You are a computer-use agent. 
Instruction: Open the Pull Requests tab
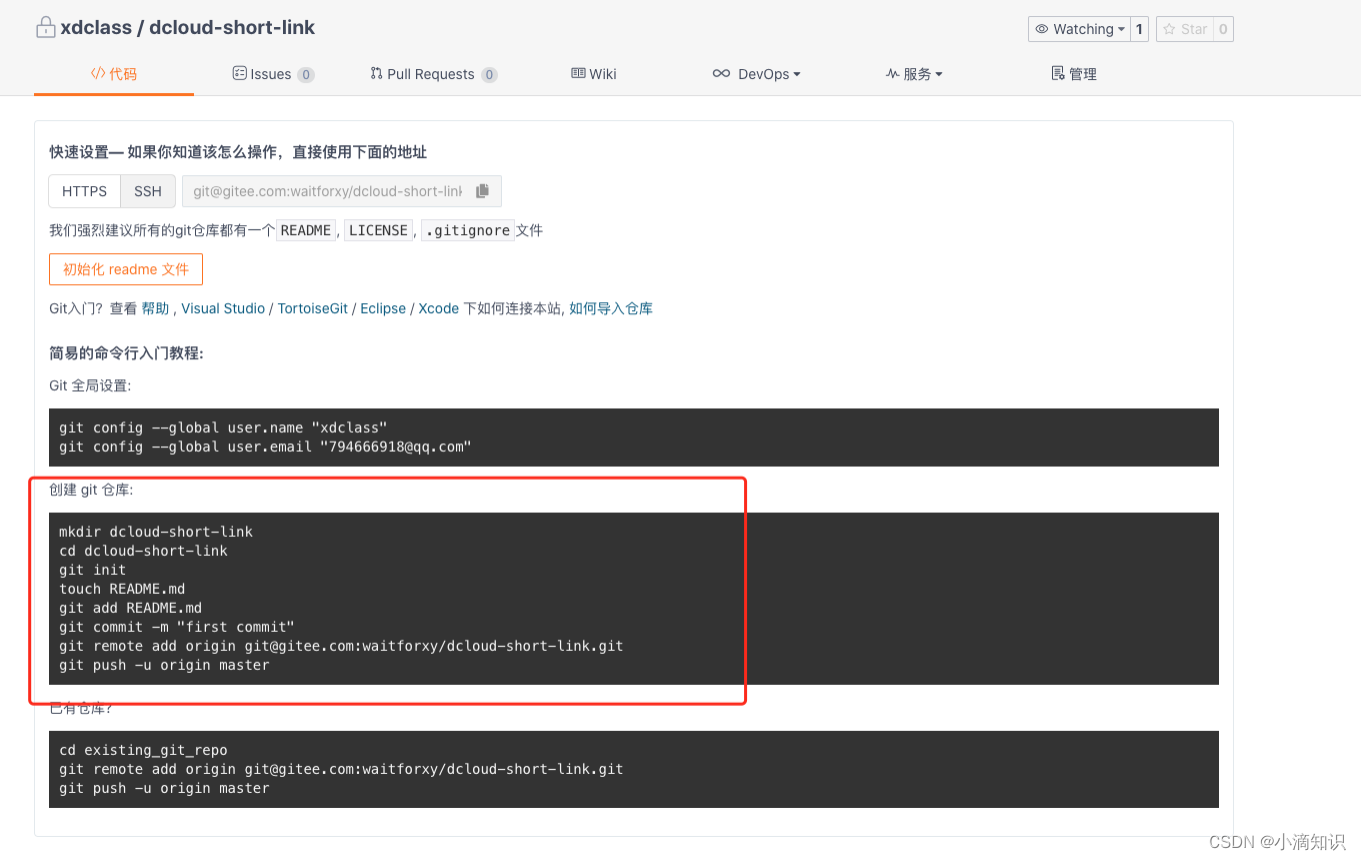click(434, 74)
